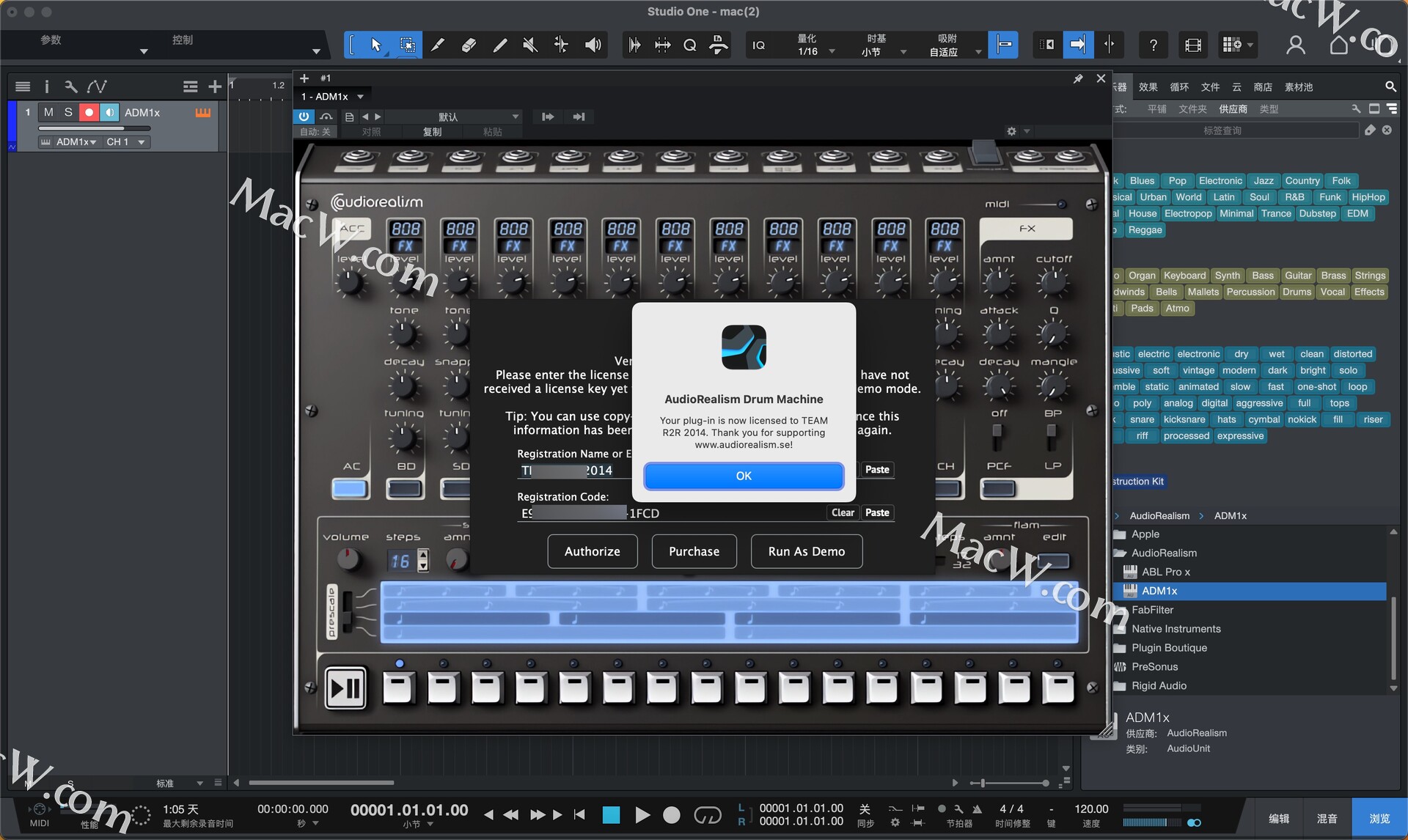
Task: Click the ADM1x play/pause button
Action: (345, 688)
